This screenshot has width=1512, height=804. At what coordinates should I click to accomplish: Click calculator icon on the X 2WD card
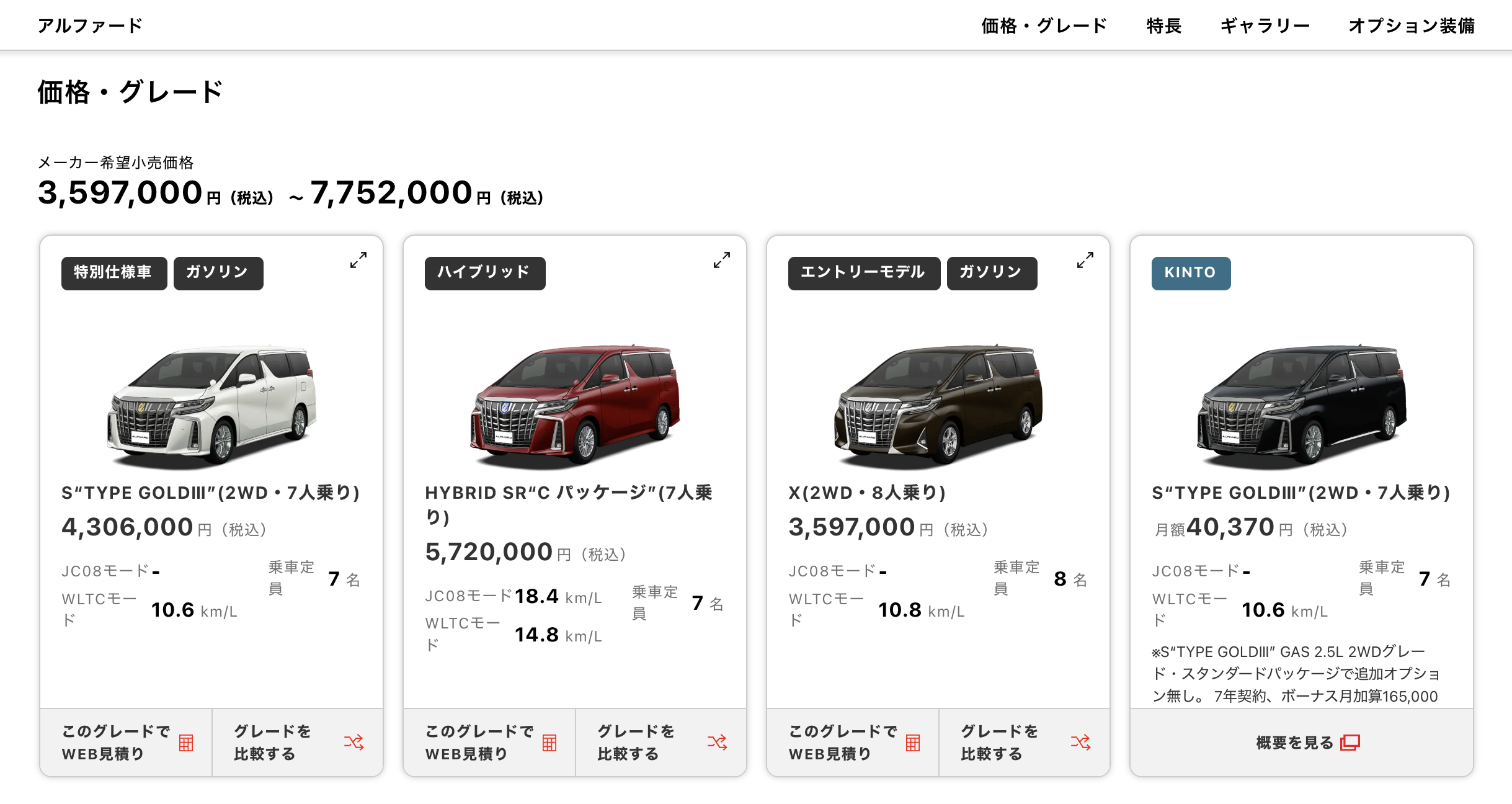point(913,743)
